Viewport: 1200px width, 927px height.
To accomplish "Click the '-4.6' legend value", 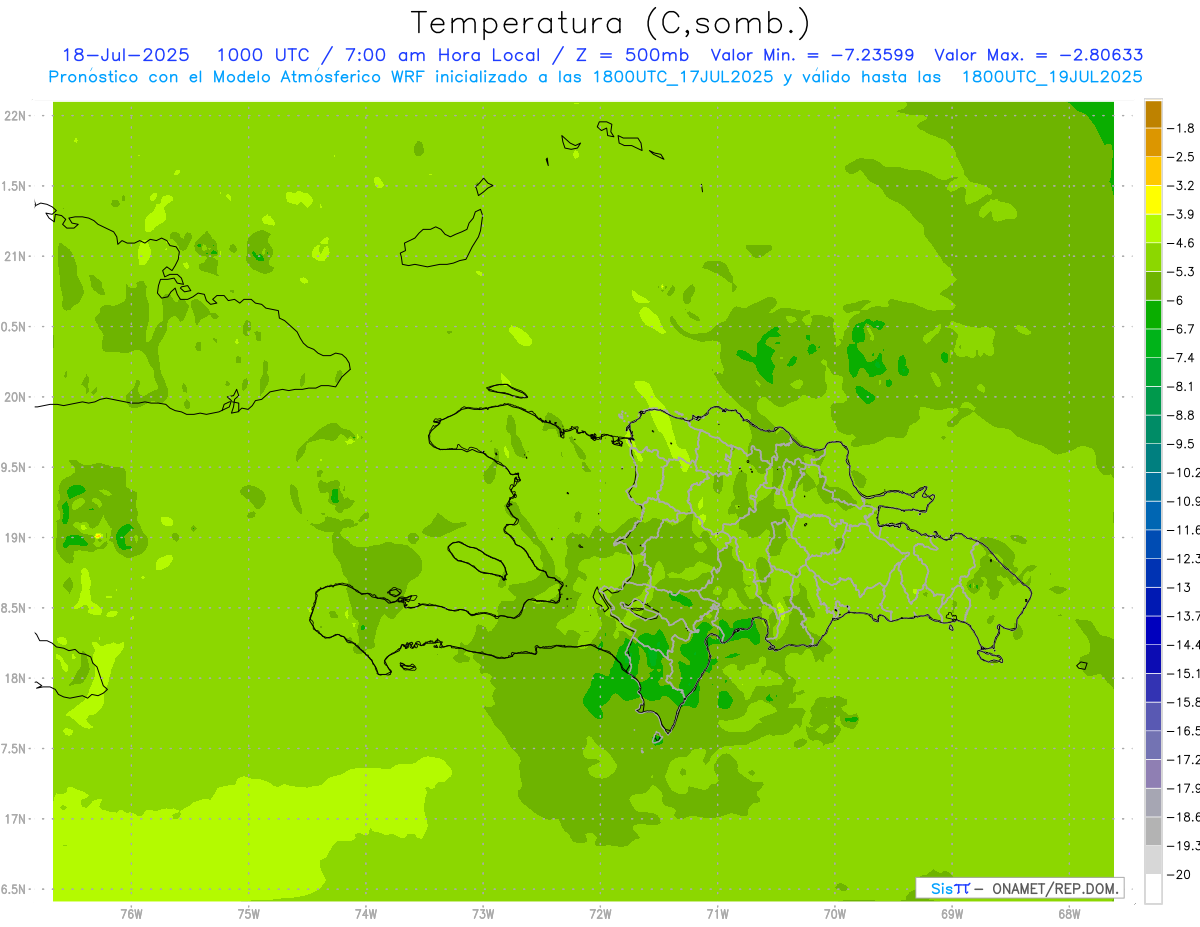I will tap(1182, 244).
